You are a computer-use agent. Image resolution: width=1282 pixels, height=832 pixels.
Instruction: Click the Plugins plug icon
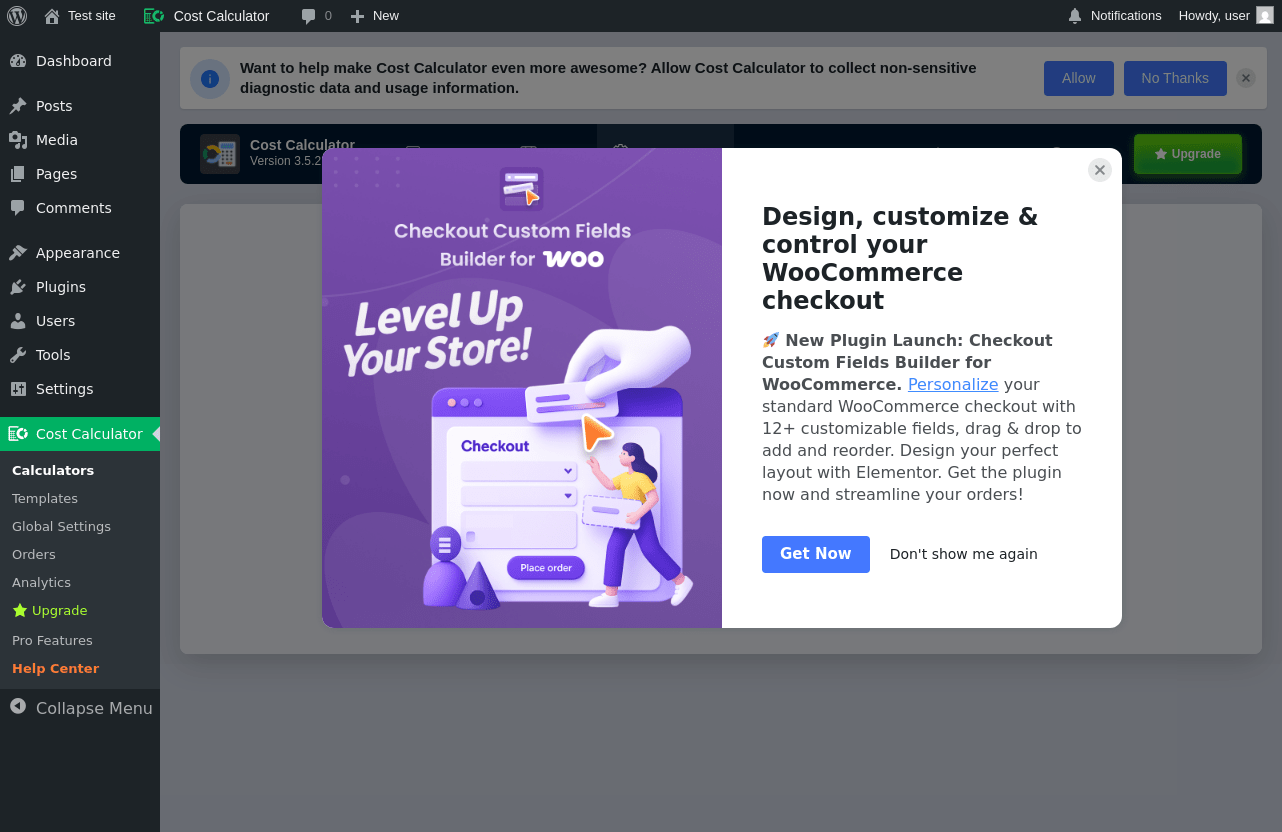pyautogui.click(x=18, y=287)
